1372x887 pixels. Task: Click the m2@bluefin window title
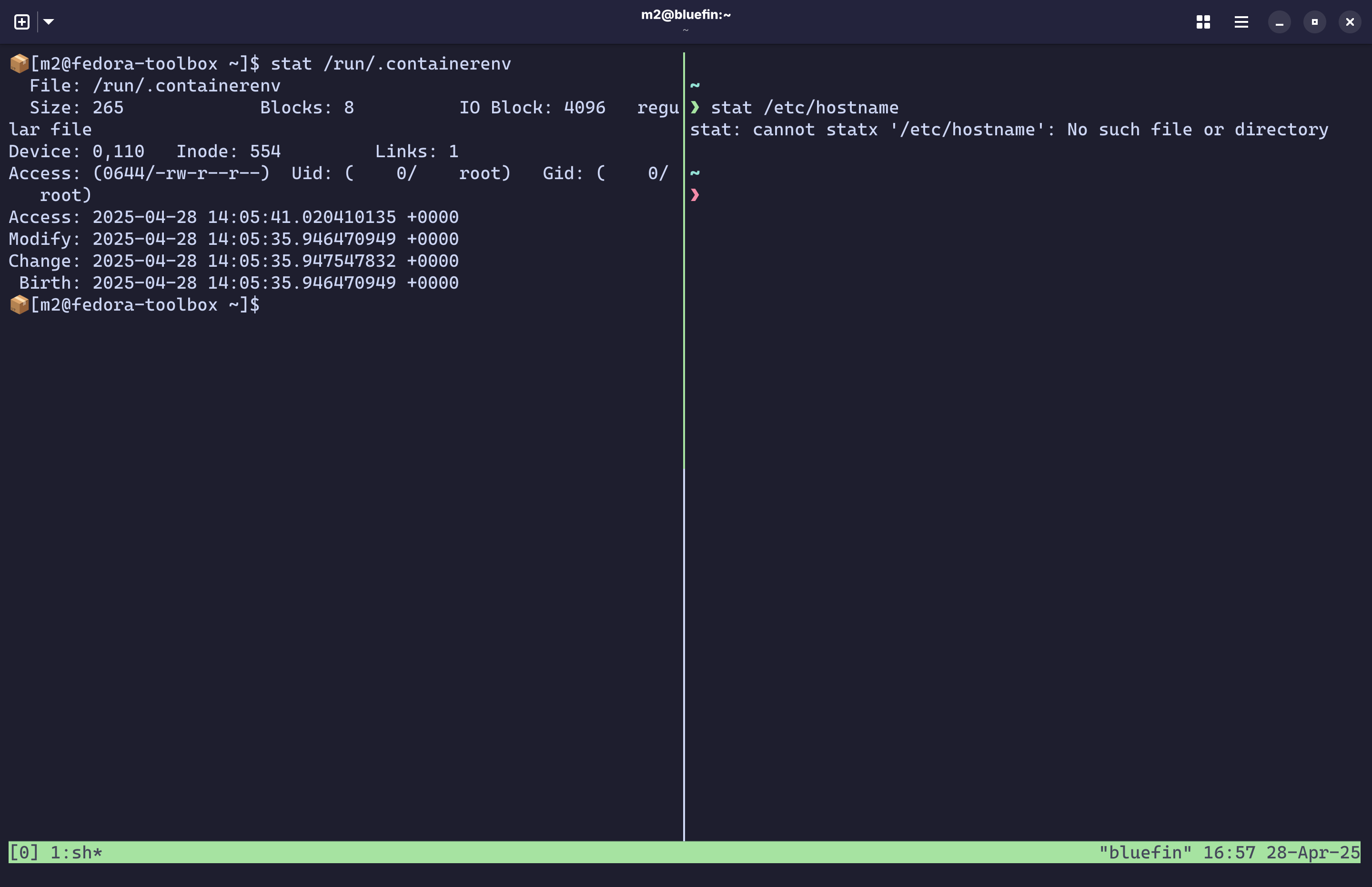point(686,15)
